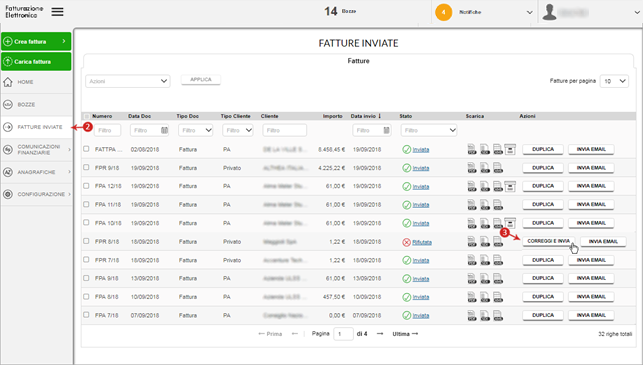Screen dimensions: 643x365
Task: Select checkbox for invoice FPR 9/18
Action: point(86,167)
